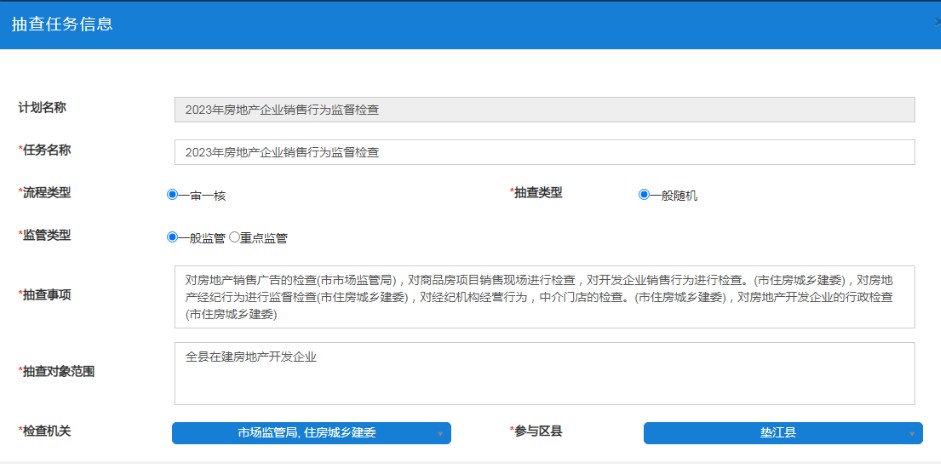This screenshot has height=464, width=941.
Task: Click the 参与区县 label
Action: click(537, 431)
